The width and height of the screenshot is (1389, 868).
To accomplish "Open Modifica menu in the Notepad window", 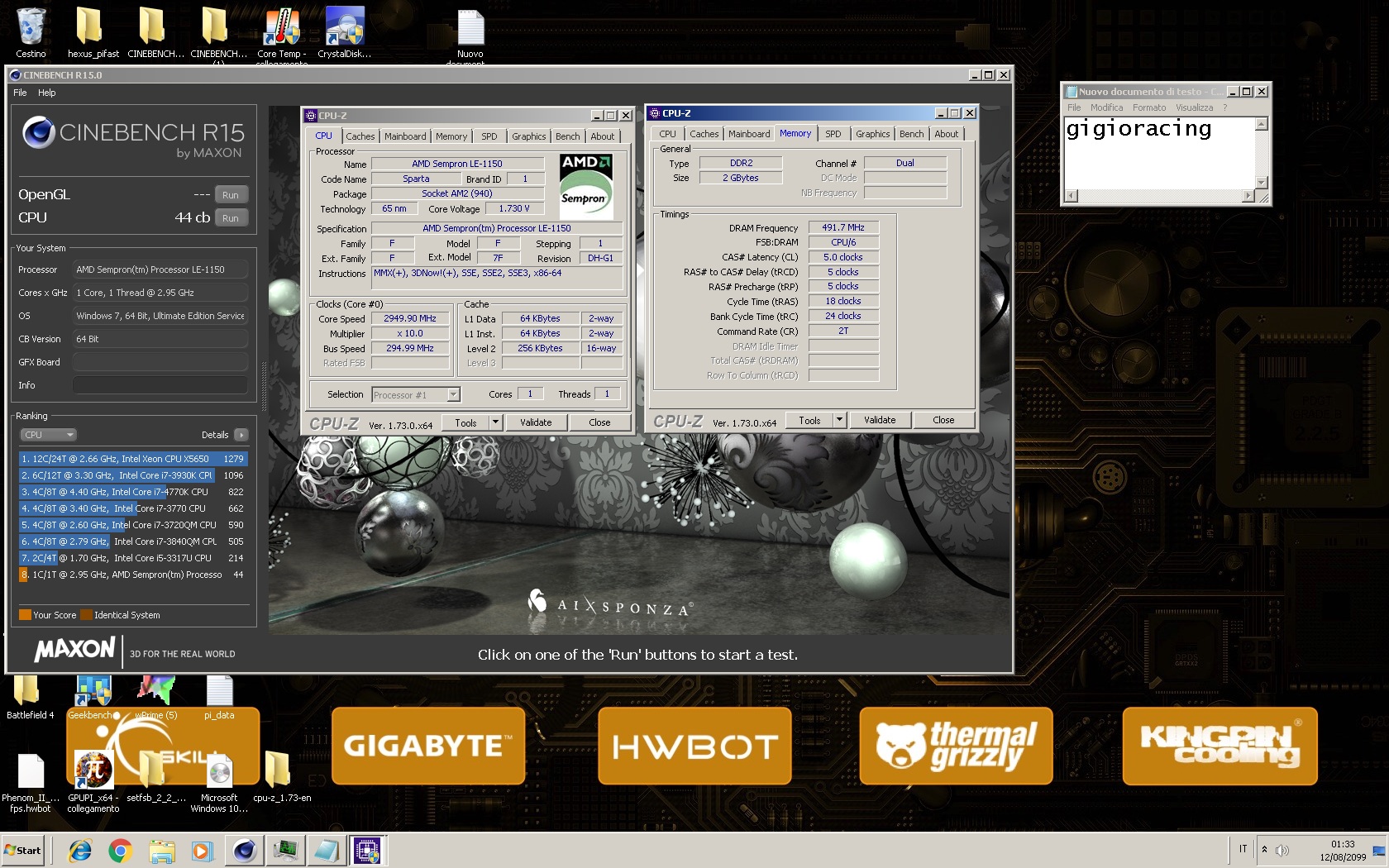I will point(1106,107).
